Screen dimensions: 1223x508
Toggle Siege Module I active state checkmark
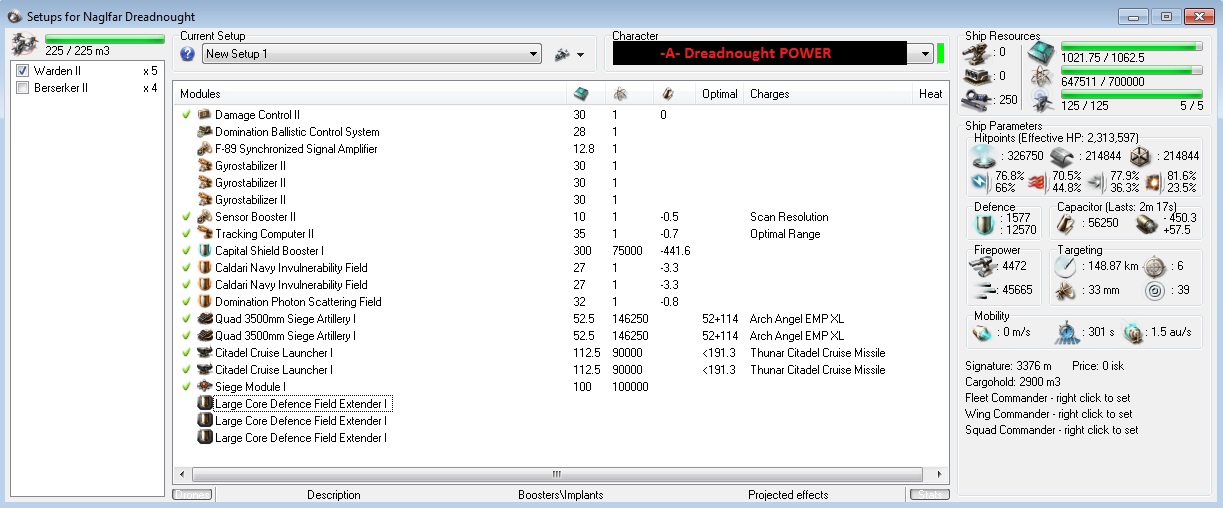(x=186, y=387)
